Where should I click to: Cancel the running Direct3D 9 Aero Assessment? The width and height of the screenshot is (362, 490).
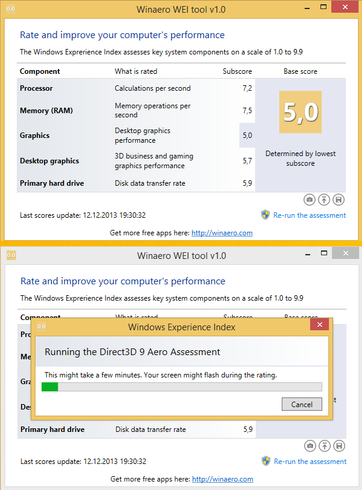302,404
